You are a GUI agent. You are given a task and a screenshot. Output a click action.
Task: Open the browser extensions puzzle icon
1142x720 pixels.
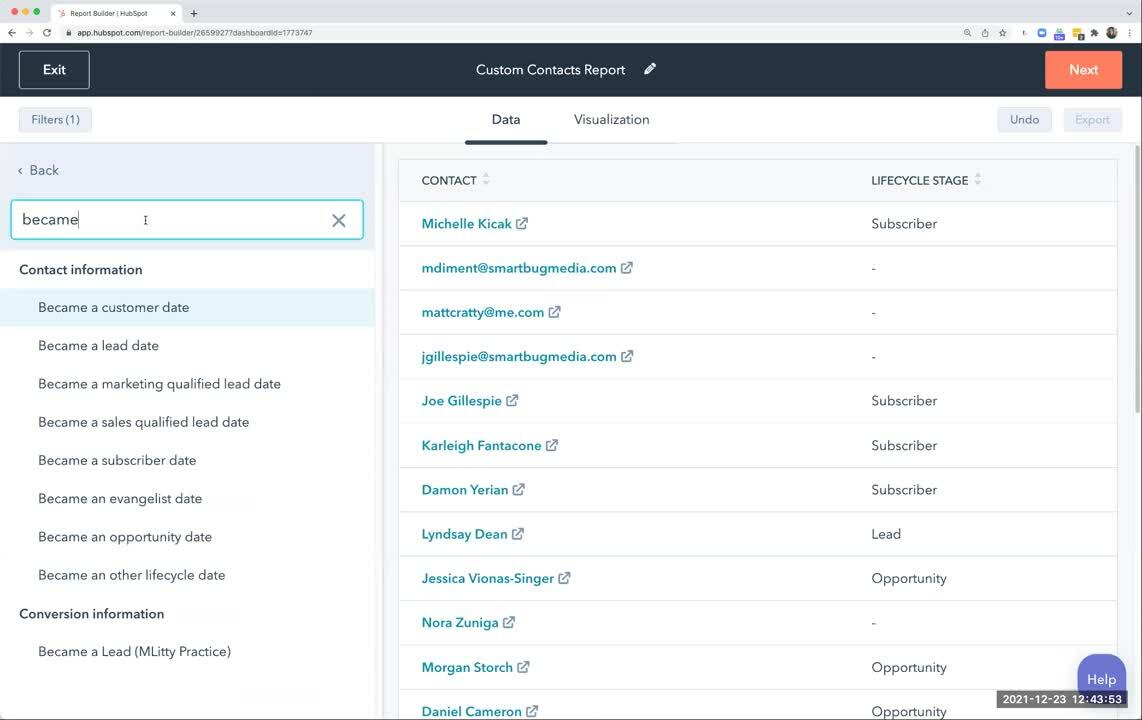[1094, 33]
